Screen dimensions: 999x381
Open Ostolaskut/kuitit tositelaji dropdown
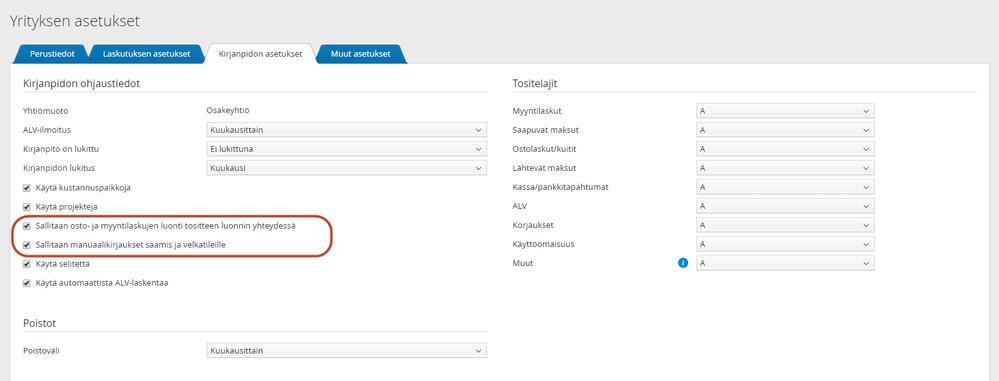785,149
